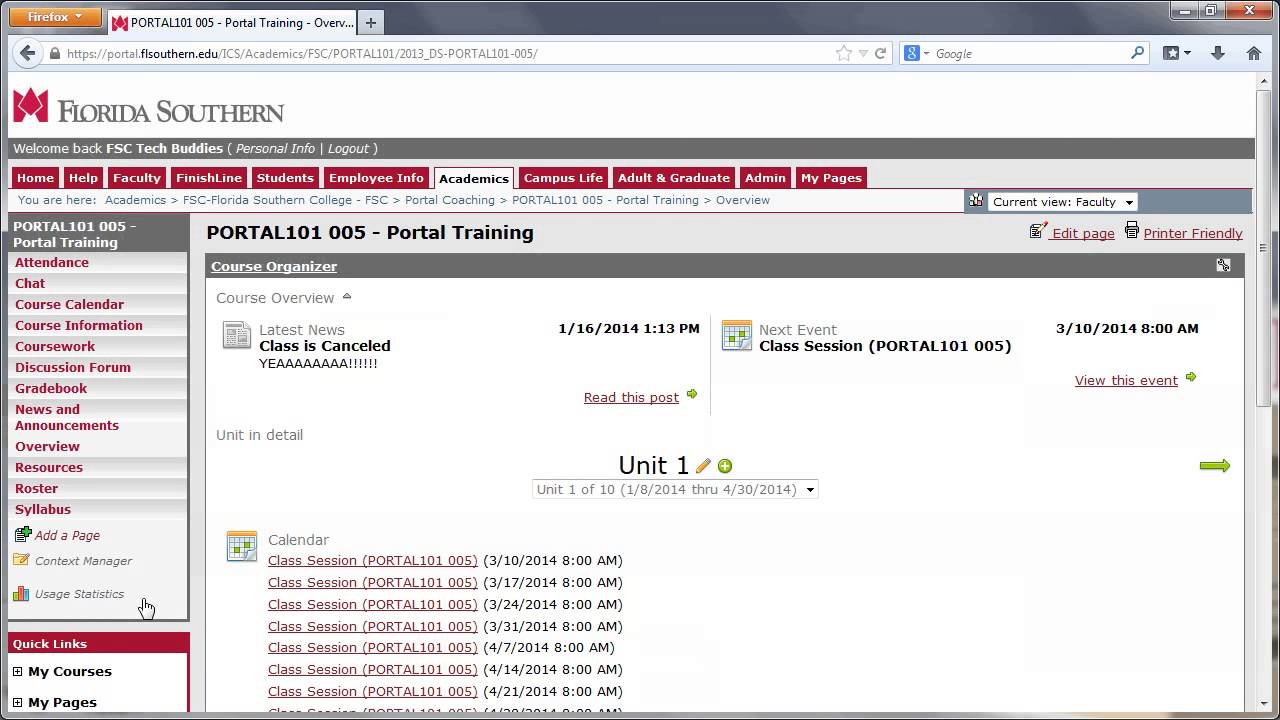This screenshot has width=1280, height=720.
Task: Open the Current view Faculty dropdown
Action: click(x=1062, y=202)
